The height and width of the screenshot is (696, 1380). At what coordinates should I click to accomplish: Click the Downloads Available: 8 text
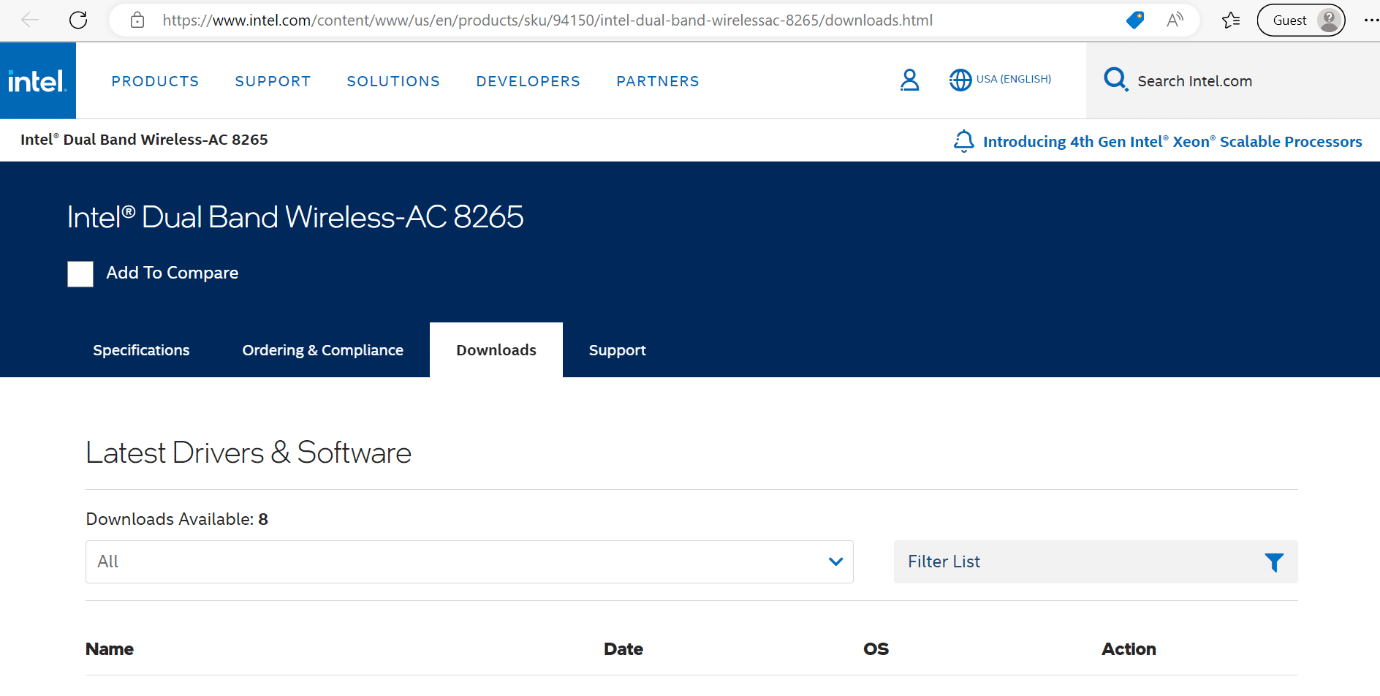click(177, 519)
